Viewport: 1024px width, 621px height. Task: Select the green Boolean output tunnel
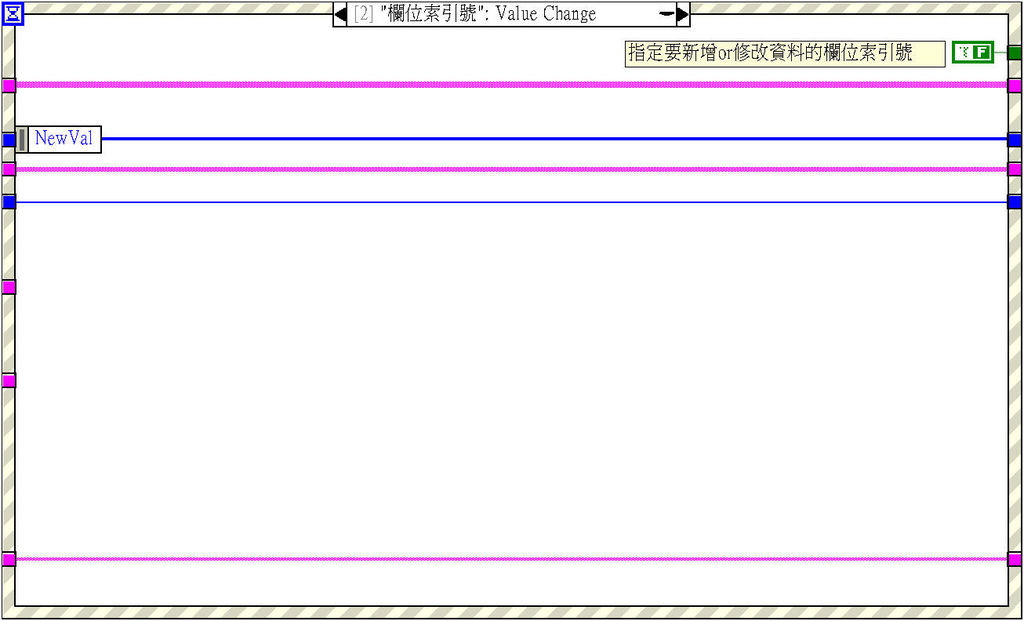coord(1014,53)
